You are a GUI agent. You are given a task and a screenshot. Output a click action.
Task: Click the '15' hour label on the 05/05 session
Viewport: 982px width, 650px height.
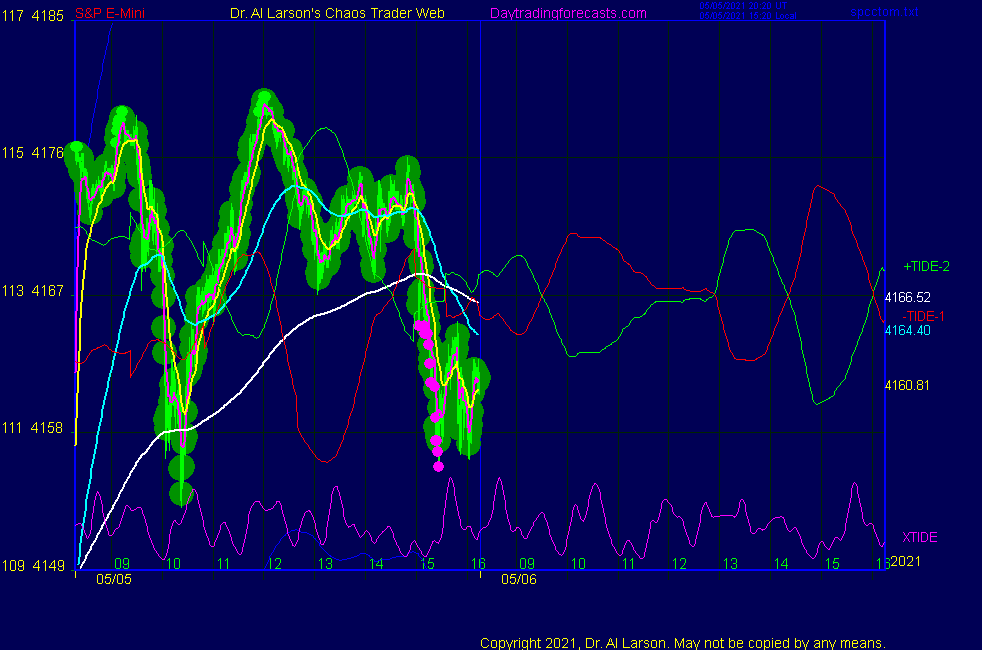[x=427, y=564]
